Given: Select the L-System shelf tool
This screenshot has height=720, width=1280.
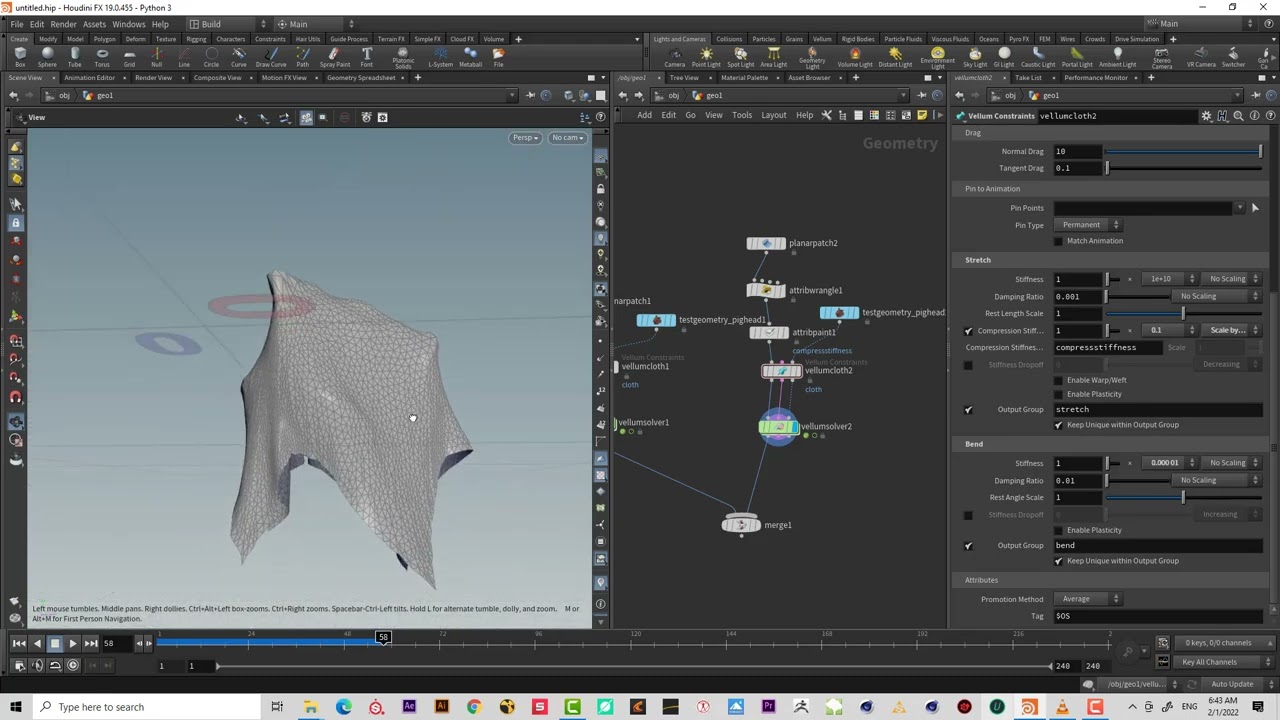Looking at the screenshot, I should (440, 57).
